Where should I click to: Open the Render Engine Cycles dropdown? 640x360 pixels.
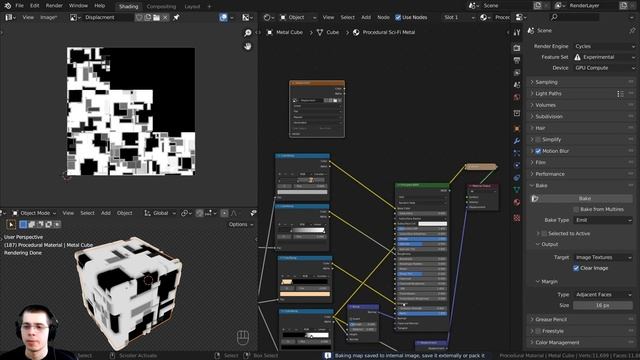coord(604,47)
